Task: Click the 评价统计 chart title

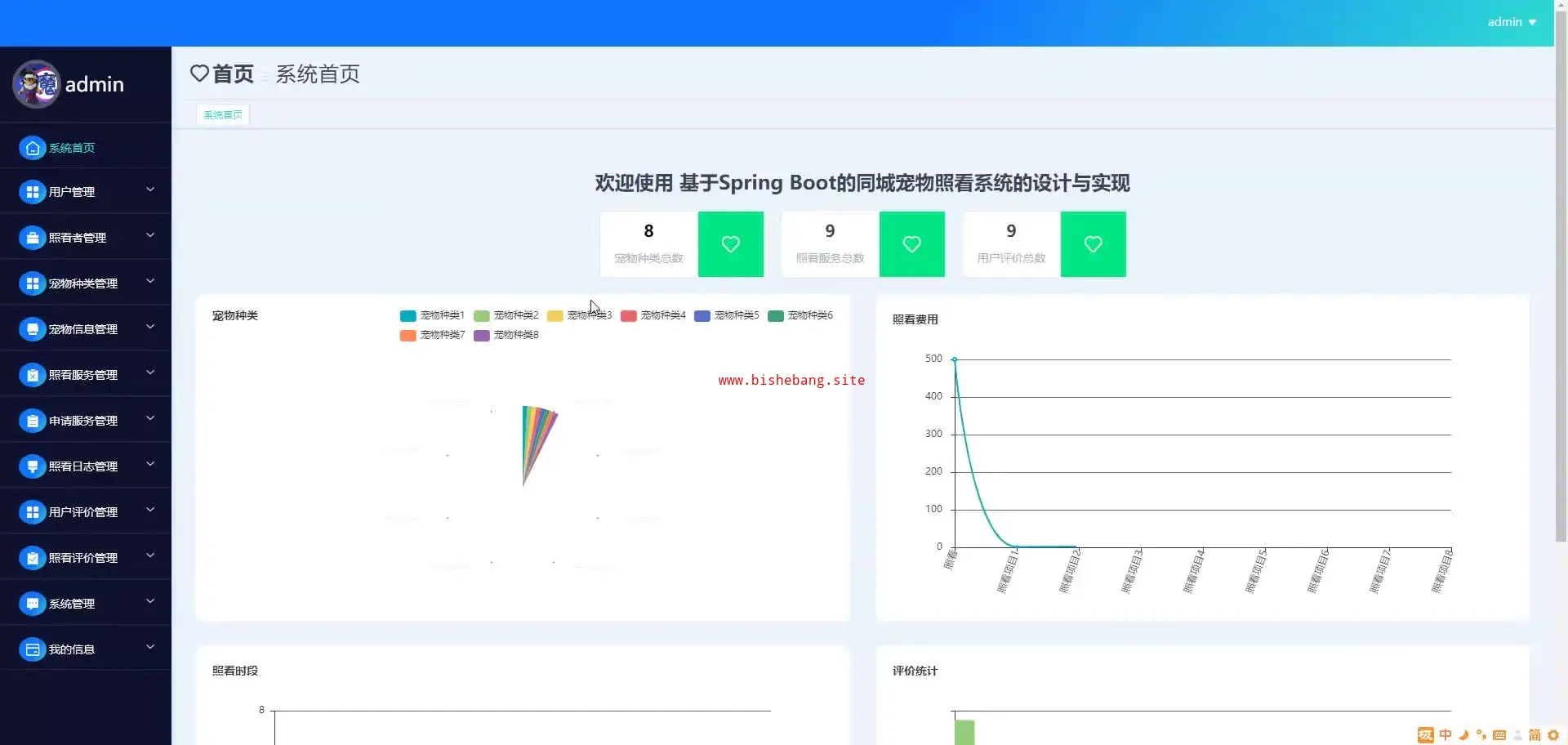Action: coord(915,671)
